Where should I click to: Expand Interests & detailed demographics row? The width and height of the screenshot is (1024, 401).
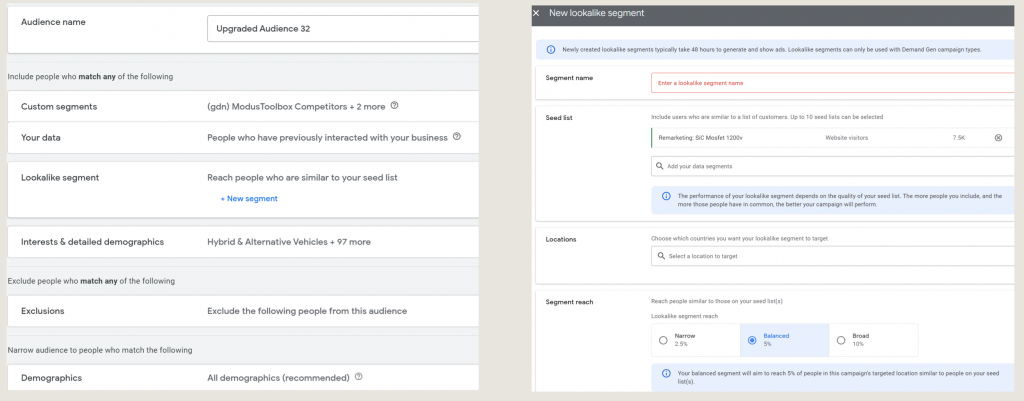tap(240, 241)
